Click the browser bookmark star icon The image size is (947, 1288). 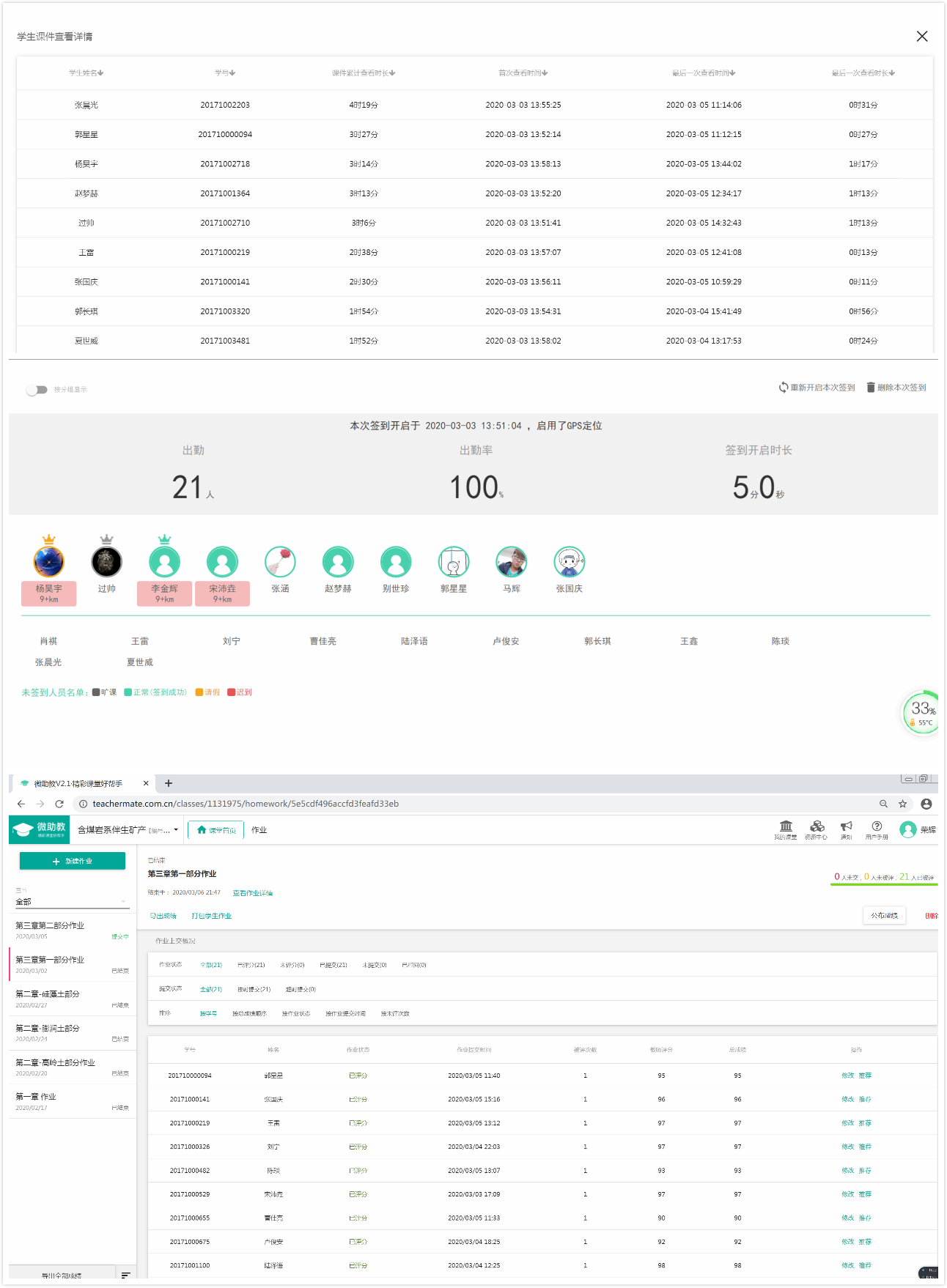[903, 804]
